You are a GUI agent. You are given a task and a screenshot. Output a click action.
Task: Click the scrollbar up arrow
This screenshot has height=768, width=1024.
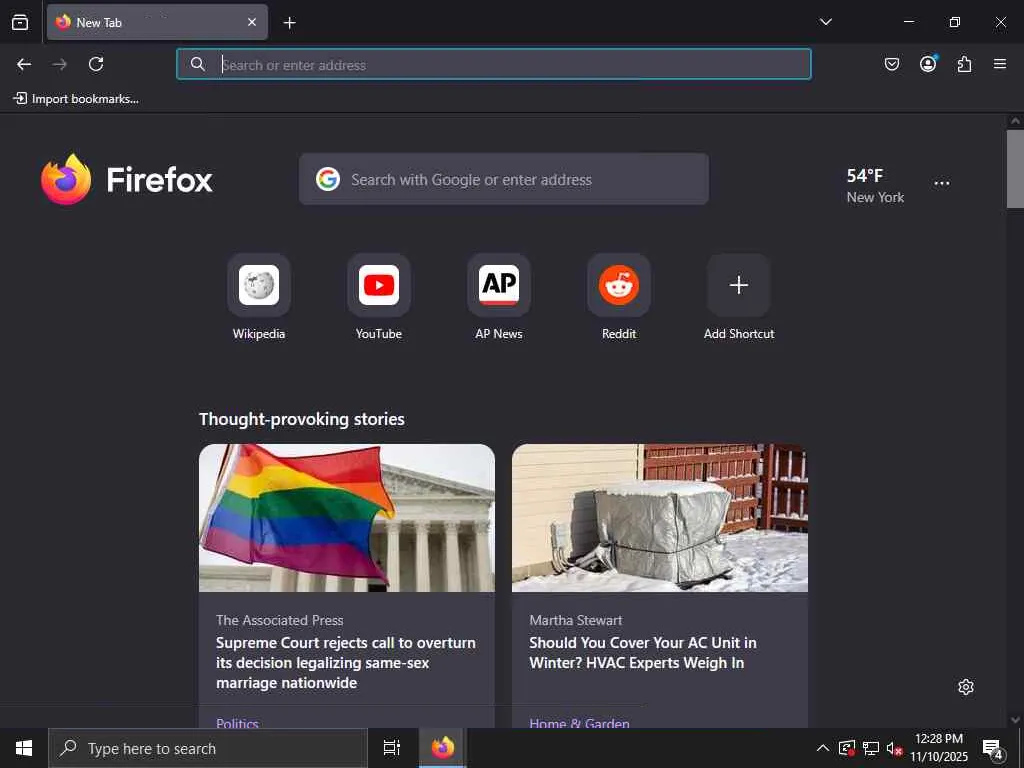pos(1015,121)
